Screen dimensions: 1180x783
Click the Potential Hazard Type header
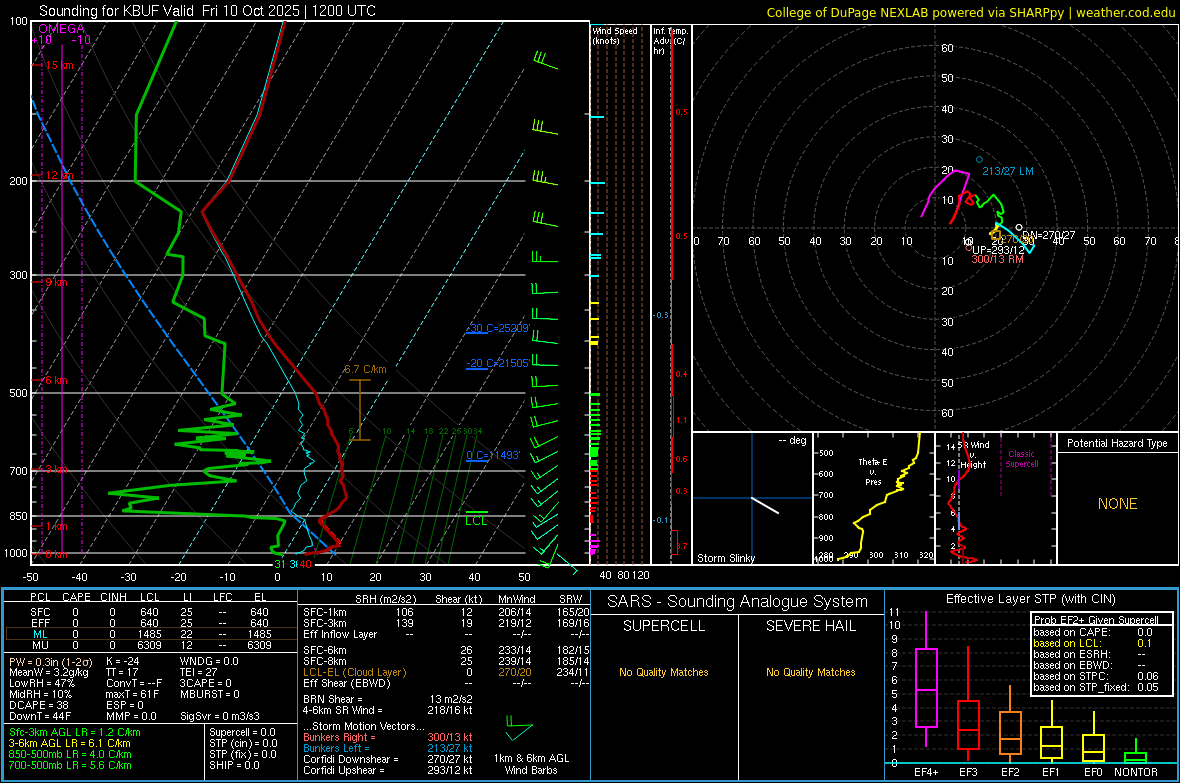[1117, 443]
